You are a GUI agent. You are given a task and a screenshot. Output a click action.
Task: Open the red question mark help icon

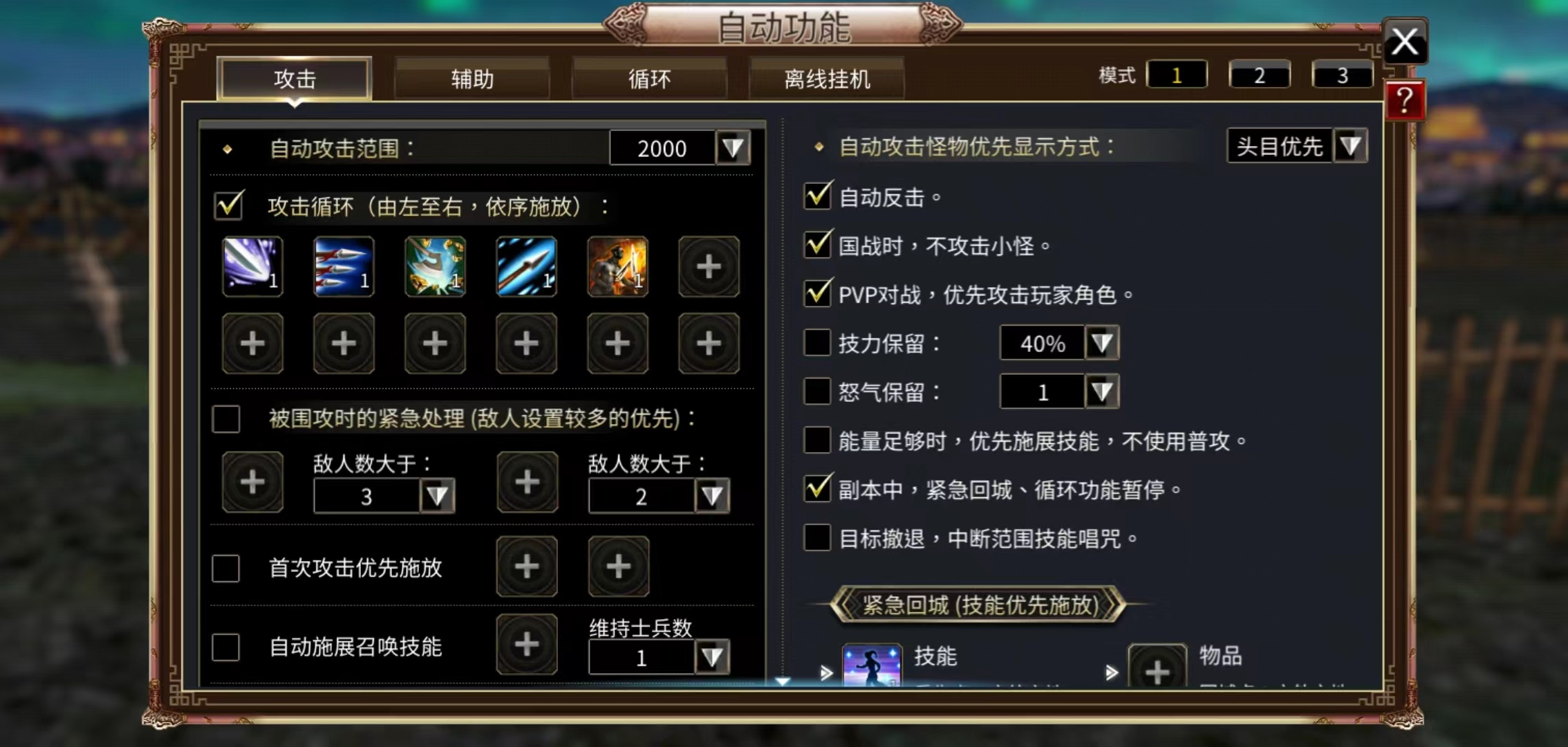[1404, 101]
